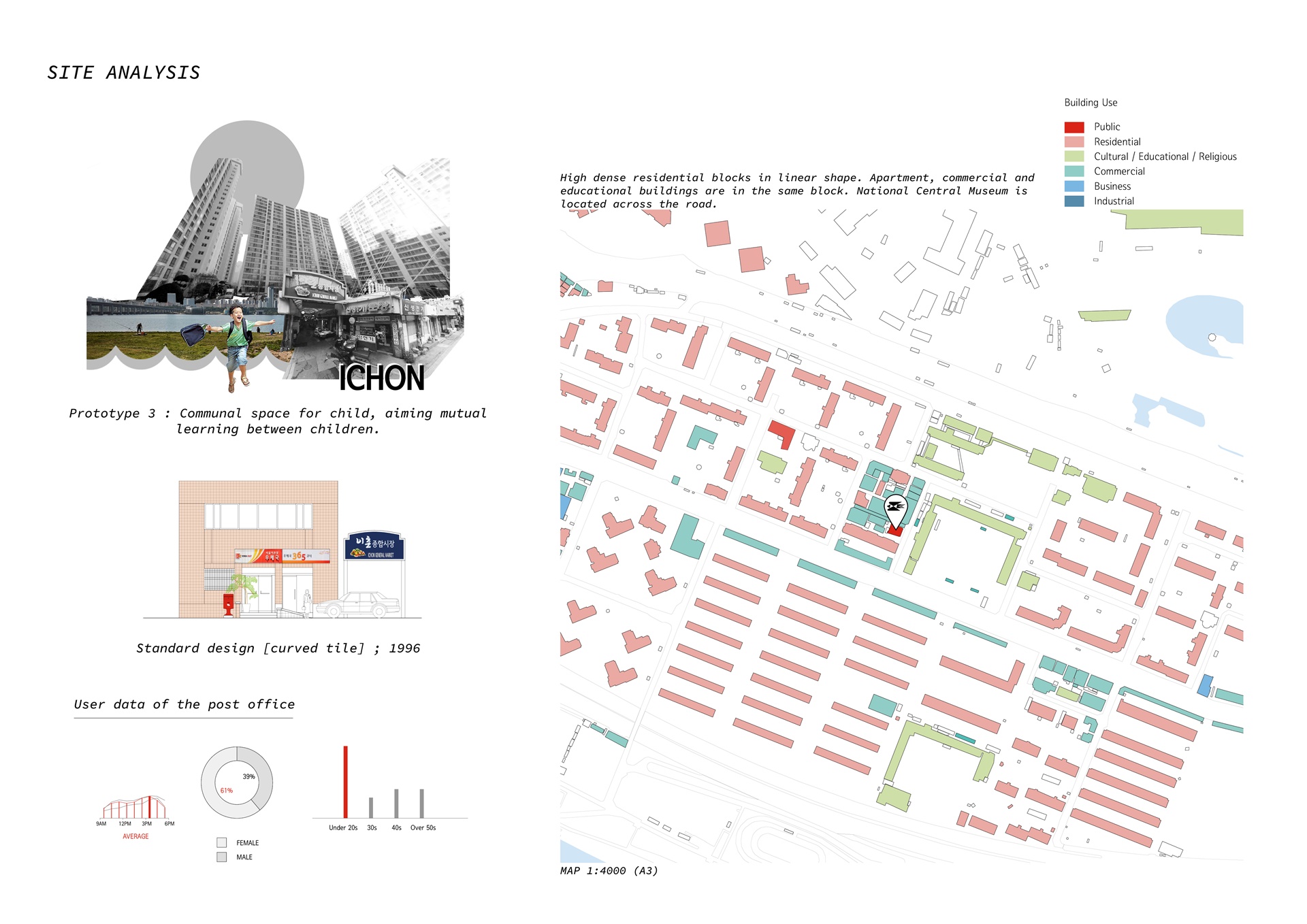Click the Residential pink legend swatch
The height and width of the screenshot is (924, 1307).
[x=1074, y=142]
